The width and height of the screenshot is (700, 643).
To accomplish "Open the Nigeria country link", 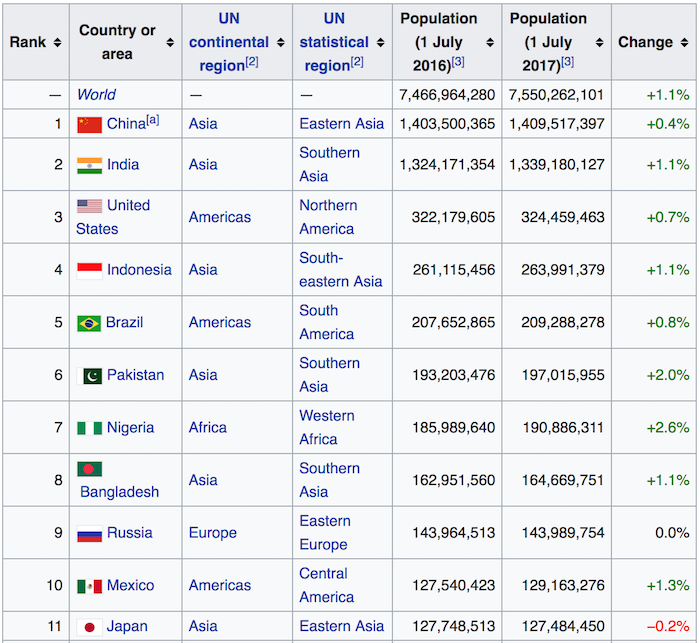I will coord(130,428).
